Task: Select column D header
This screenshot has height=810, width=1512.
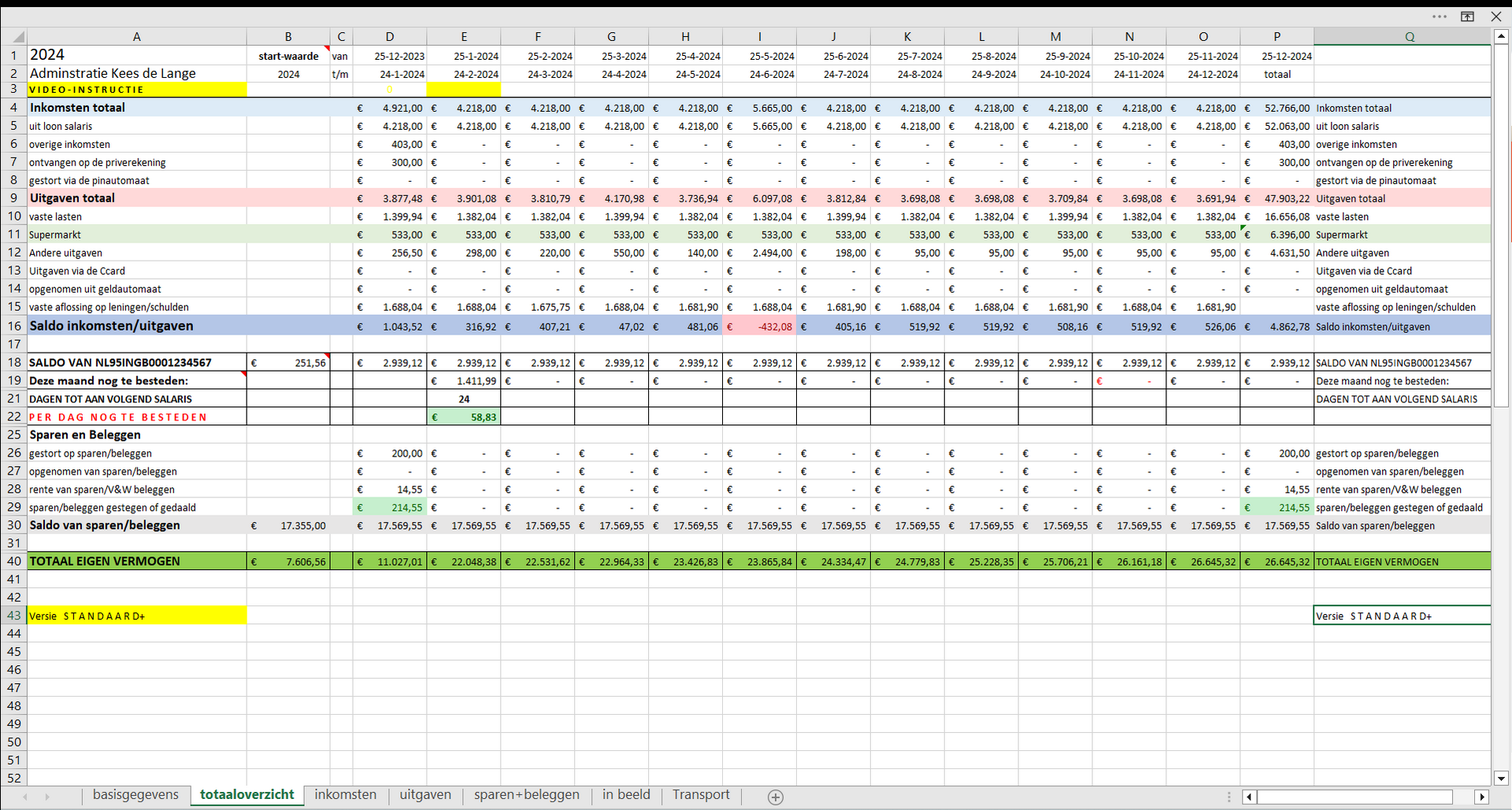Action: (x=390, y=36)
